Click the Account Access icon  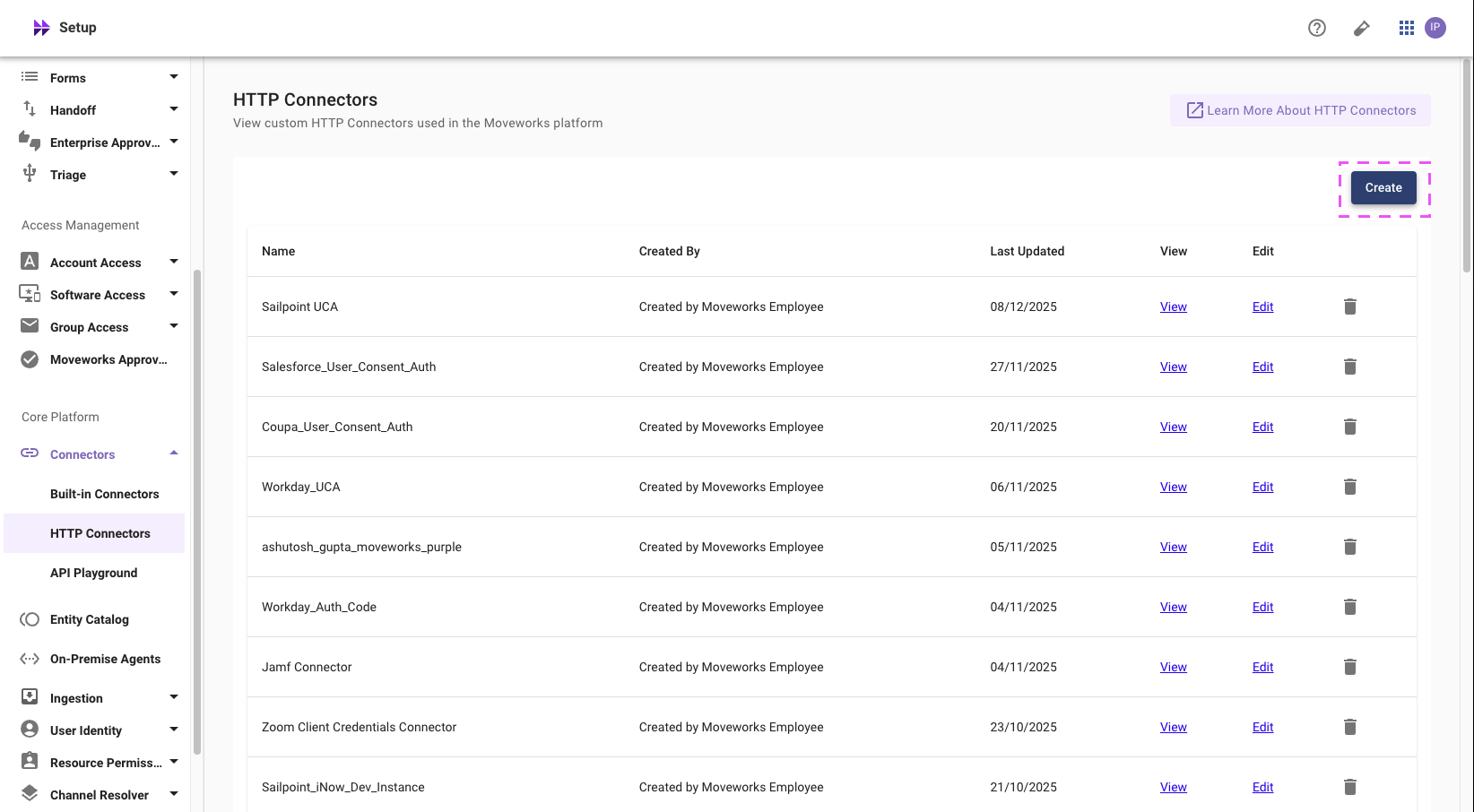(30, 261)
